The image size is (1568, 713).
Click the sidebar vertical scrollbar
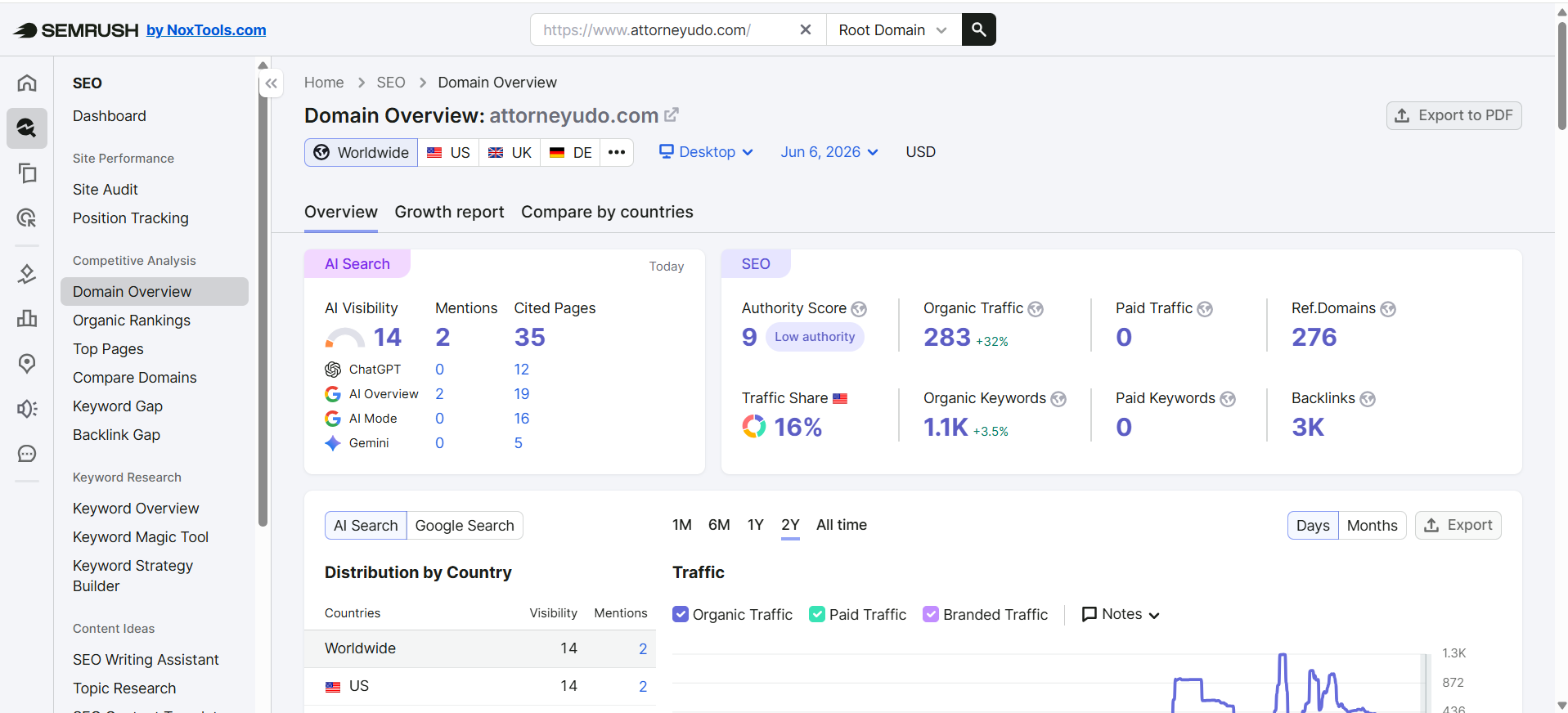pyautogui.click(x=263, y=299)
